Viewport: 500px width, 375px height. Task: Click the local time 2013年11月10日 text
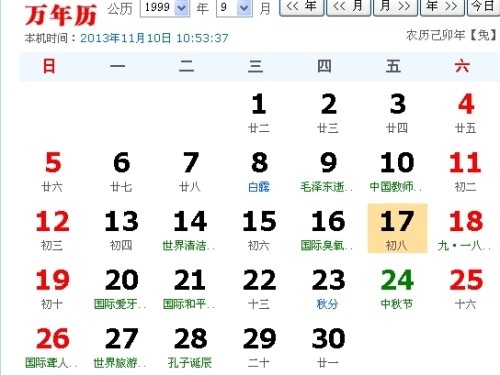click(154, 38)
